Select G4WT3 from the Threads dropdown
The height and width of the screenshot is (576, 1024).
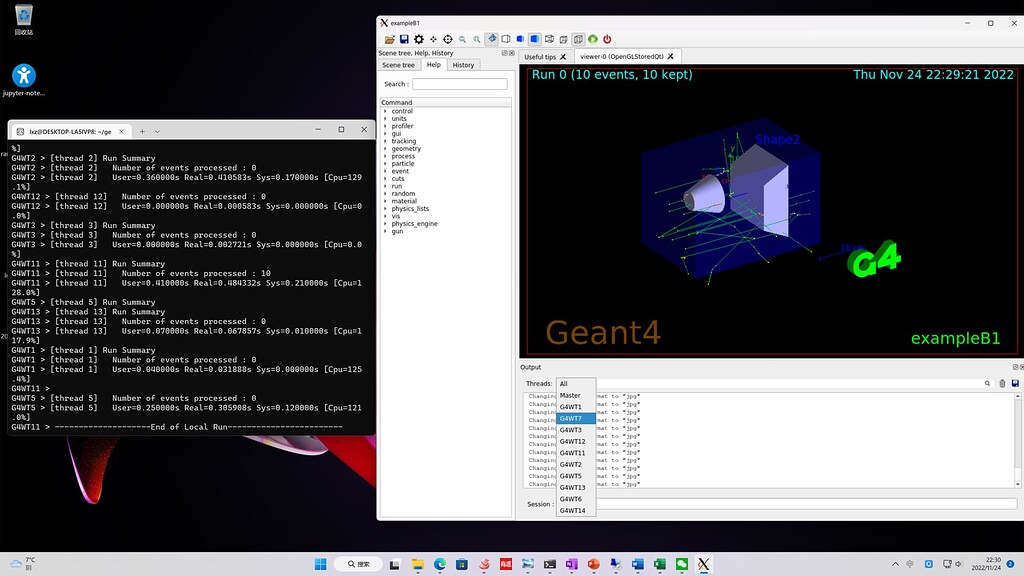click(x=570, y=429)
